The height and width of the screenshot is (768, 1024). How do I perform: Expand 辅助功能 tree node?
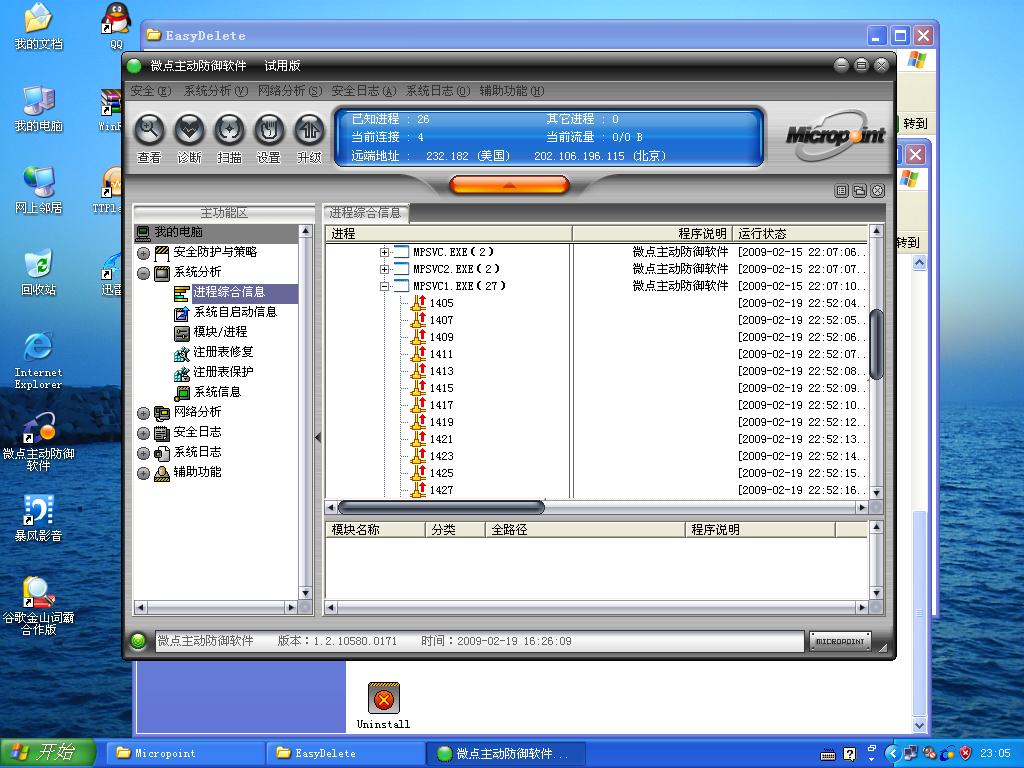(144, 473)
